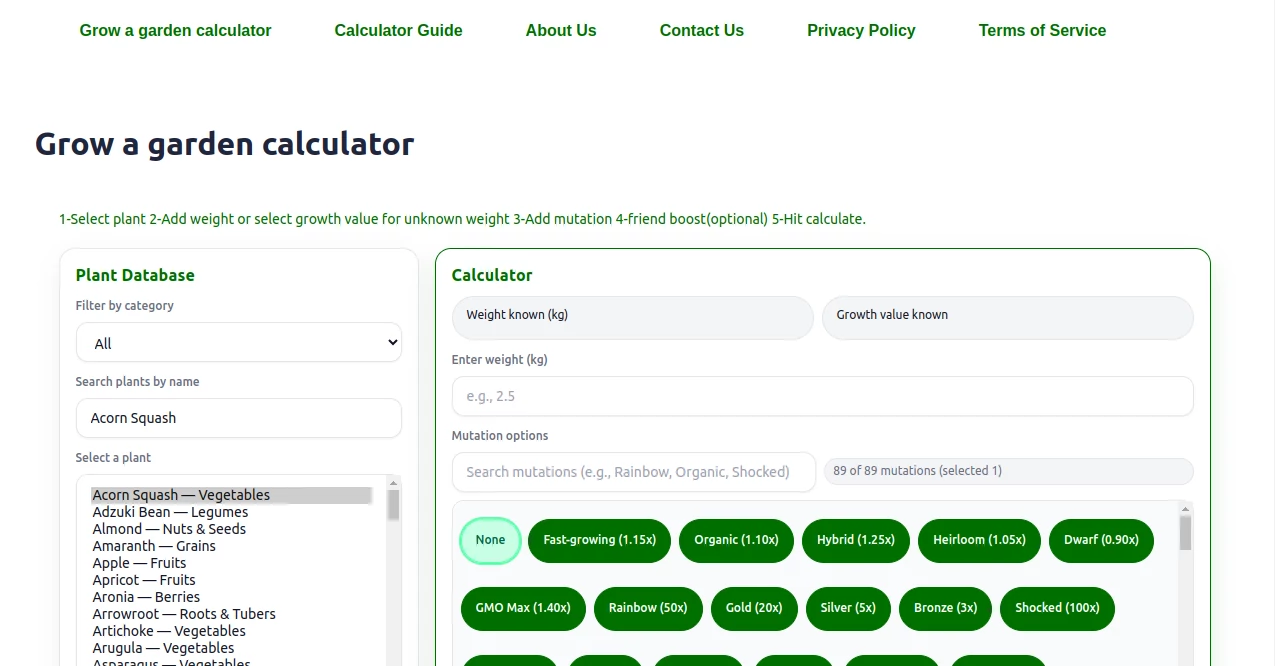
Task: Click the mutation search box
Action: point(632,471)
